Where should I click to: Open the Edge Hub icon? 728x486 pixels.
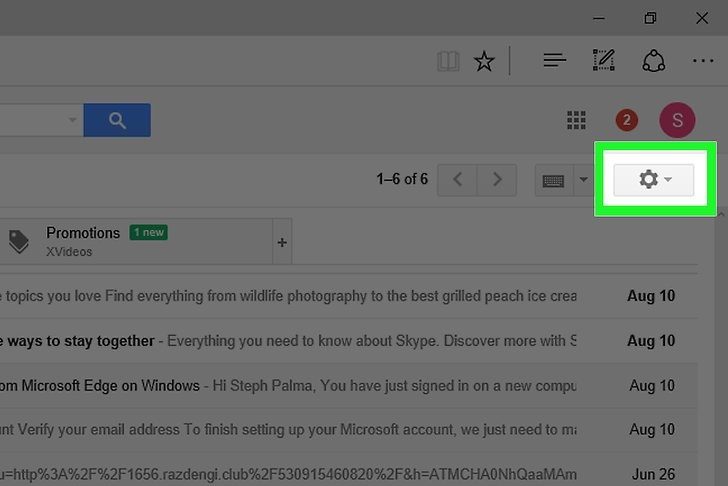[554, 62]
